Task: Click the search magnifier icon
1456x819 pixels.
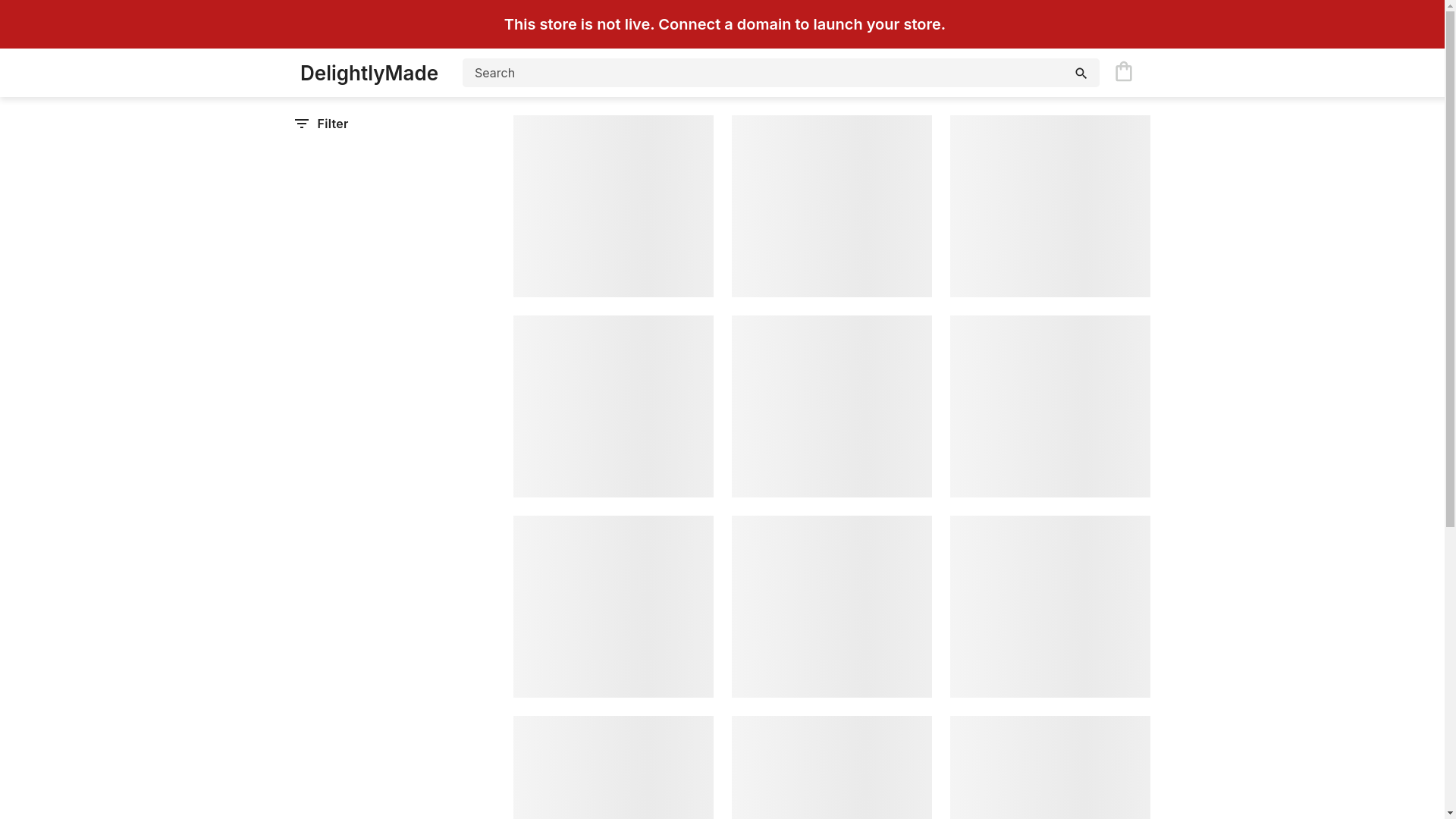Action: click(1081, 74)
